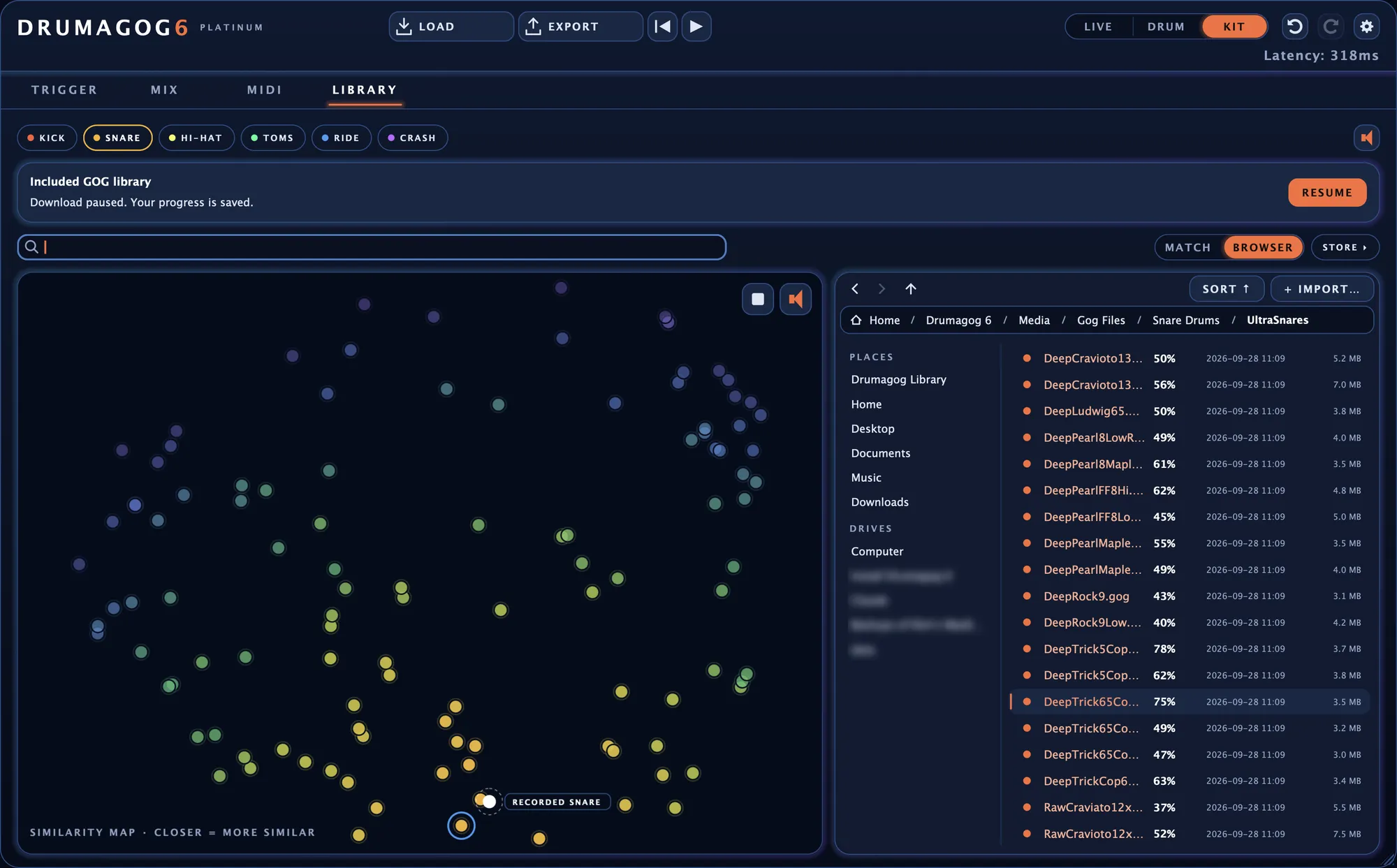Select the Browser view
Viewport: 1397px width, 868px height.
1263,247
